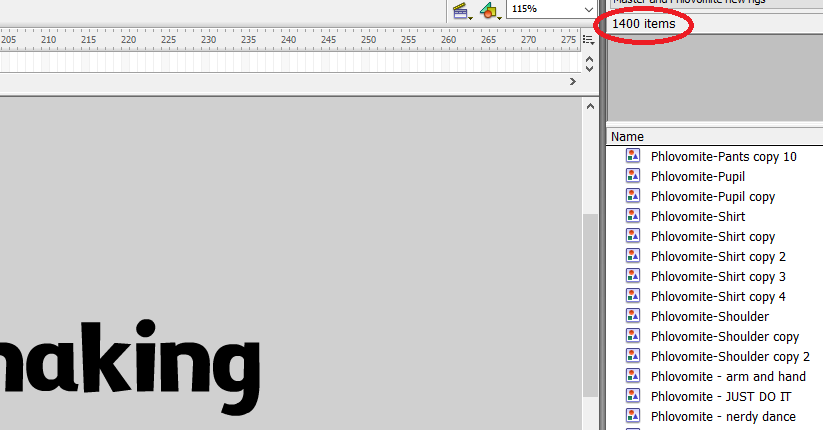The width and height of the screenshot is (823, 430).
Task: Click symbol icon beside Phlovomite-Pants copy 10
Action: tap(633, 155)
